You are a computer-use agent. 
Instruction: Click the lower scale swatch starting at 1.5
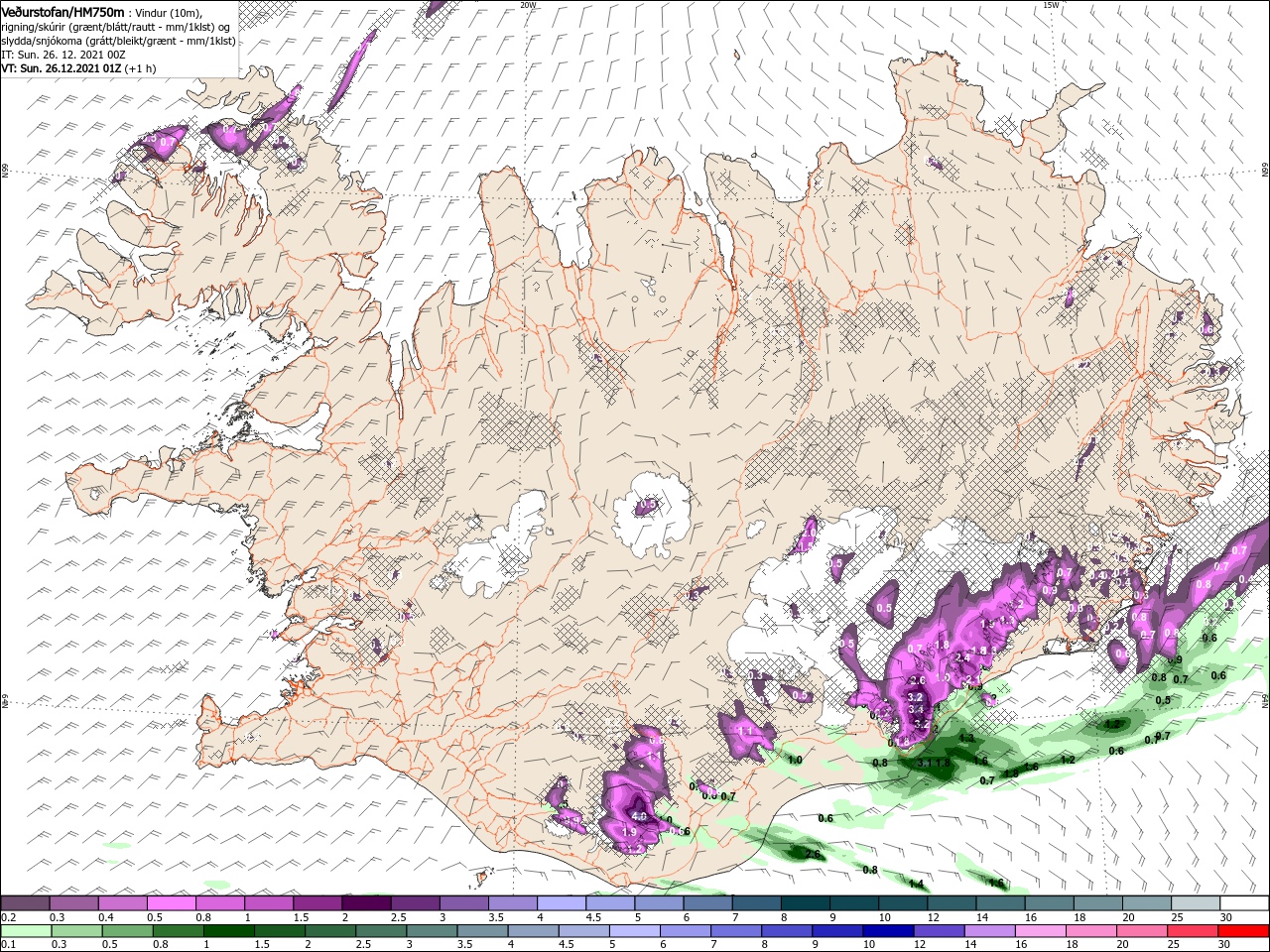pos(280,931)
